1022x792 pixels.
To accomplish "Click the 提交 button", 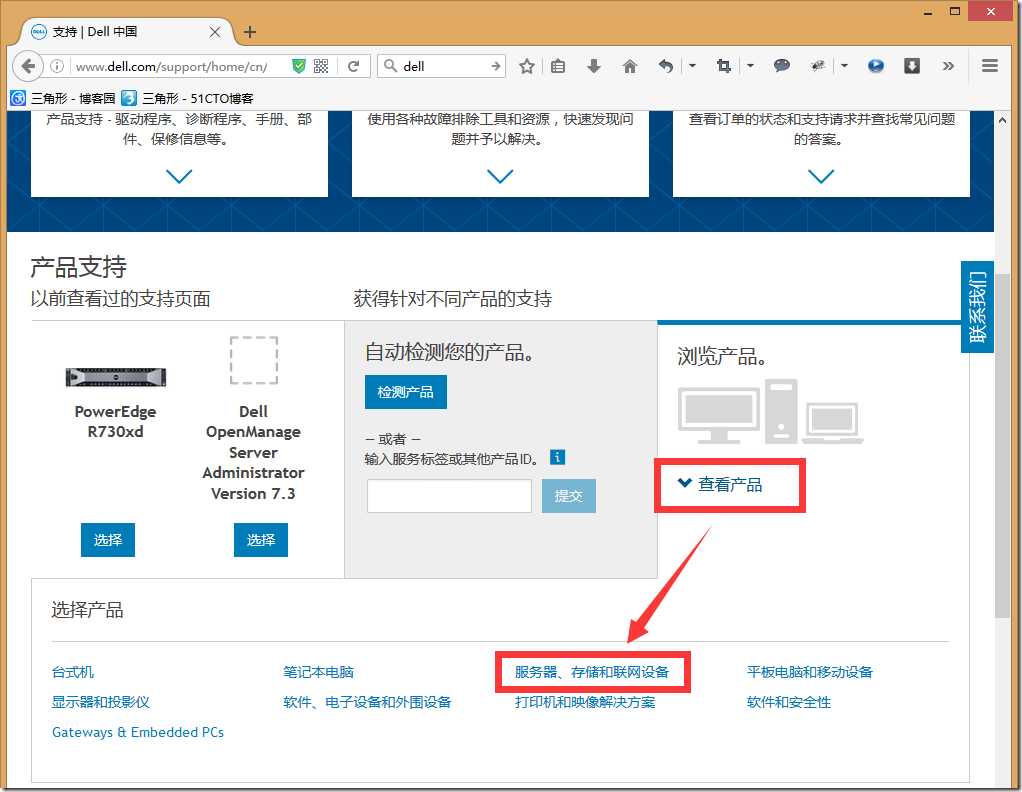I will coord(568,496).
